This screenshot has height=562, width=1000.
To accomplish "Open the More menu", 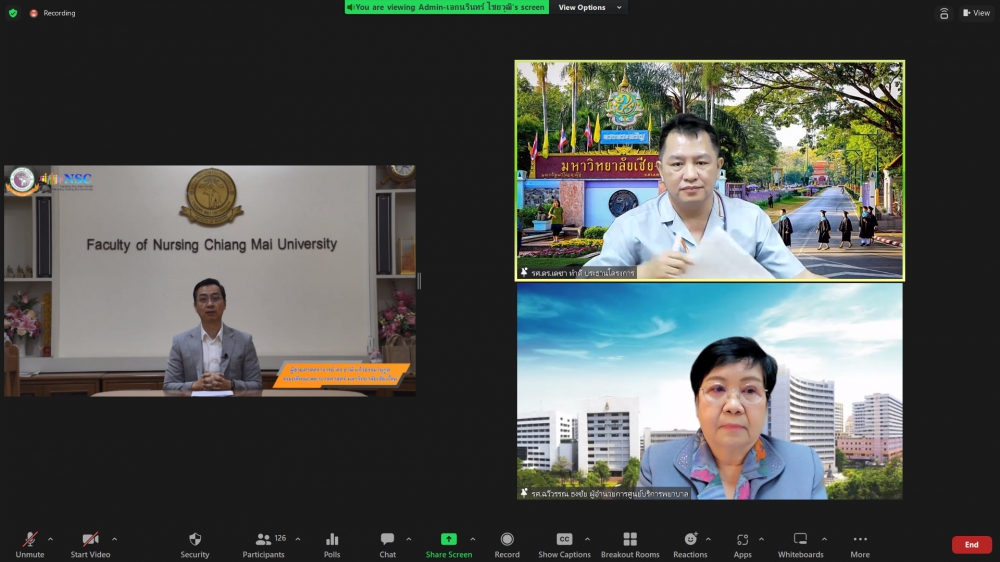I will click(860, 539).
